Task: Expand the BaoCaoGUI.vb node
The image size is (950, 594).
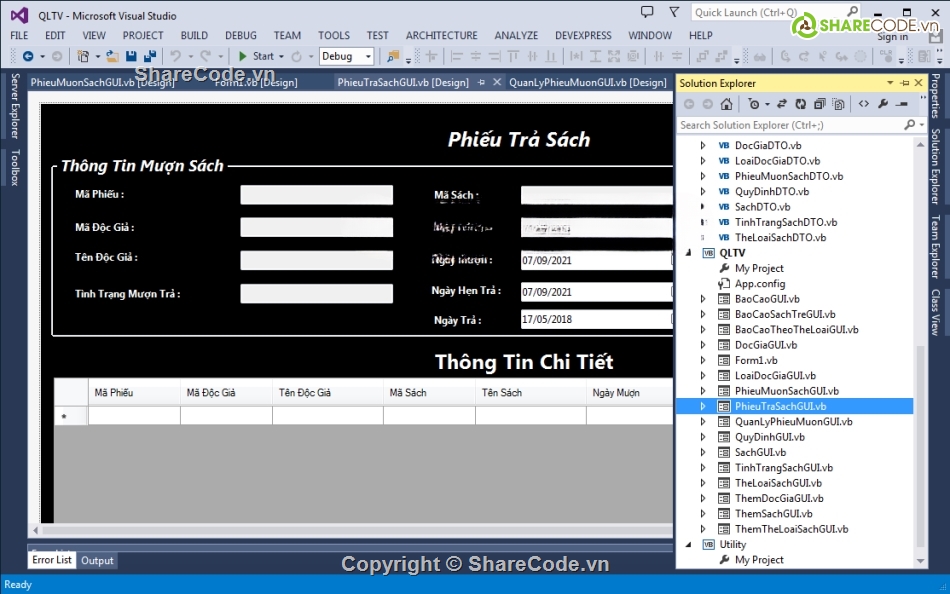Action: [x=703, y=299]
